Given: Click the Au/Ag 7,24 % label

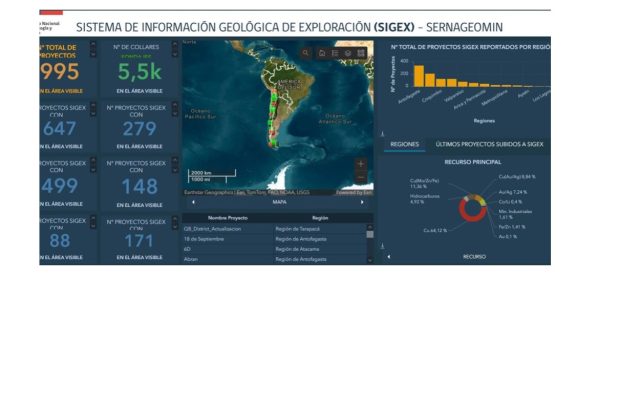Looking at the screenshot, I should [513, 192].
